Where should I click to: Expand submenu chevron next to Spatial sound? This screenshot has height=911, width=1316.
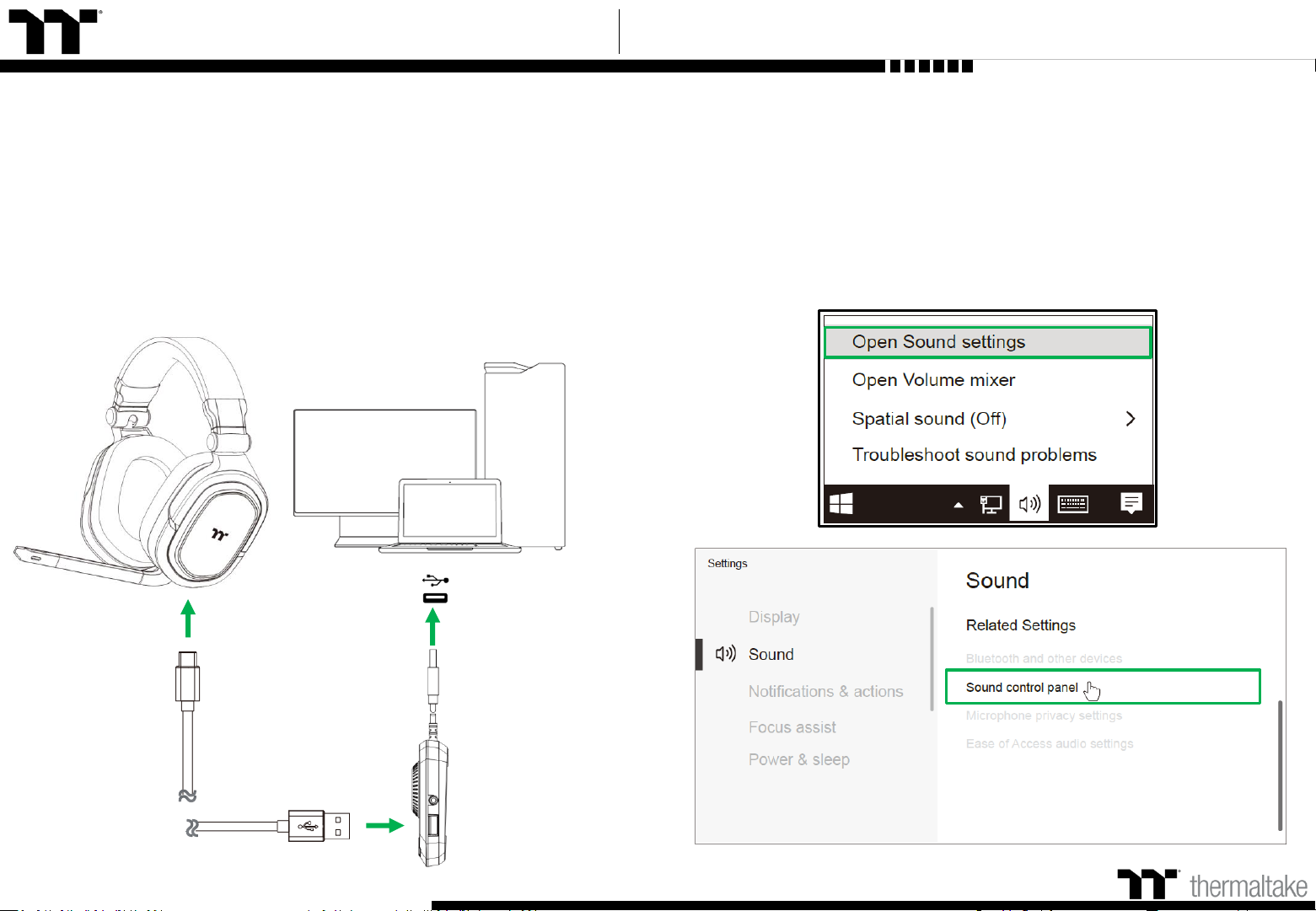(1131, 419)
